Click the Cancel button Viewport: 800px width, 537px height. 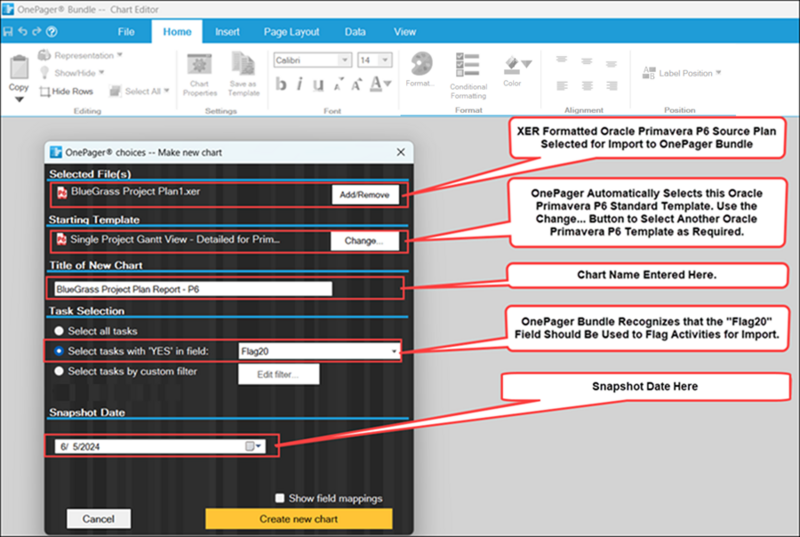[x=98, y=519]
